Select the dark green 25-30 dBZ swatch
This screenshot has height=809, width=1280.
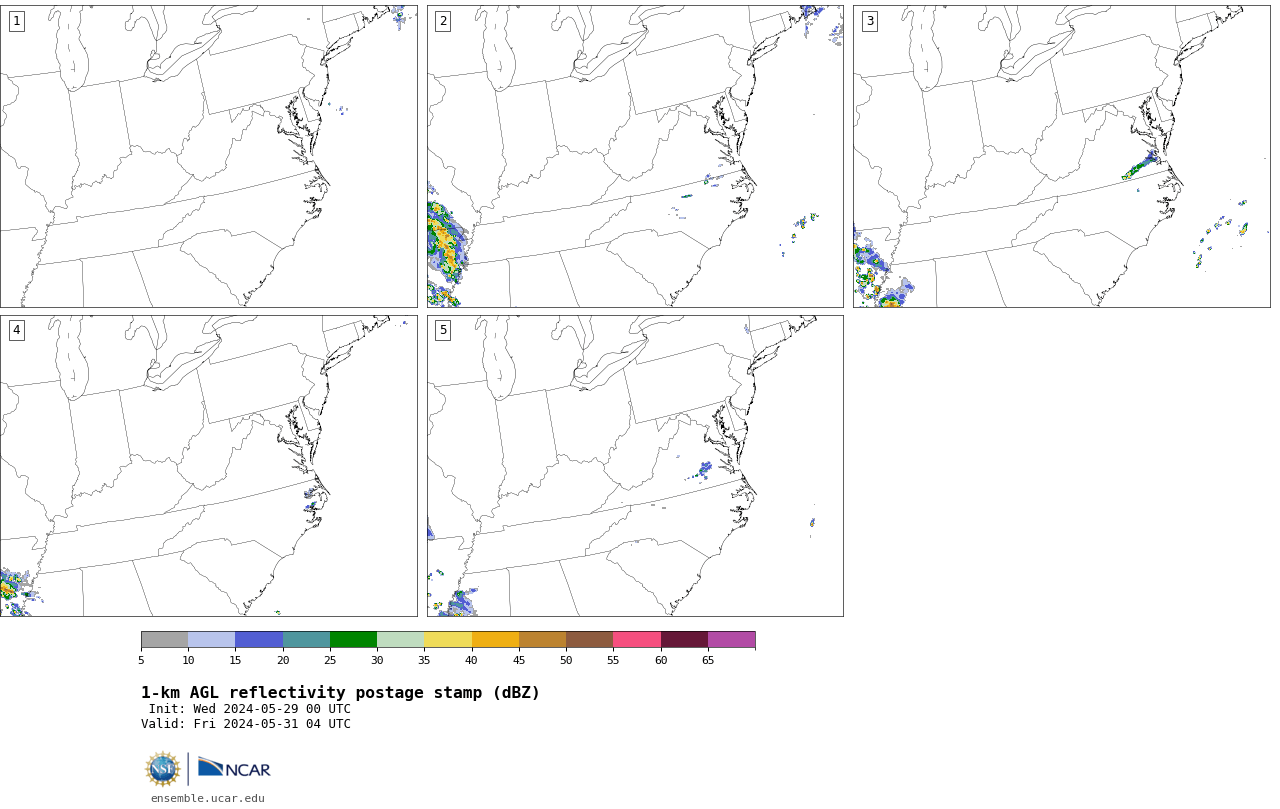(x=353, y=640)
